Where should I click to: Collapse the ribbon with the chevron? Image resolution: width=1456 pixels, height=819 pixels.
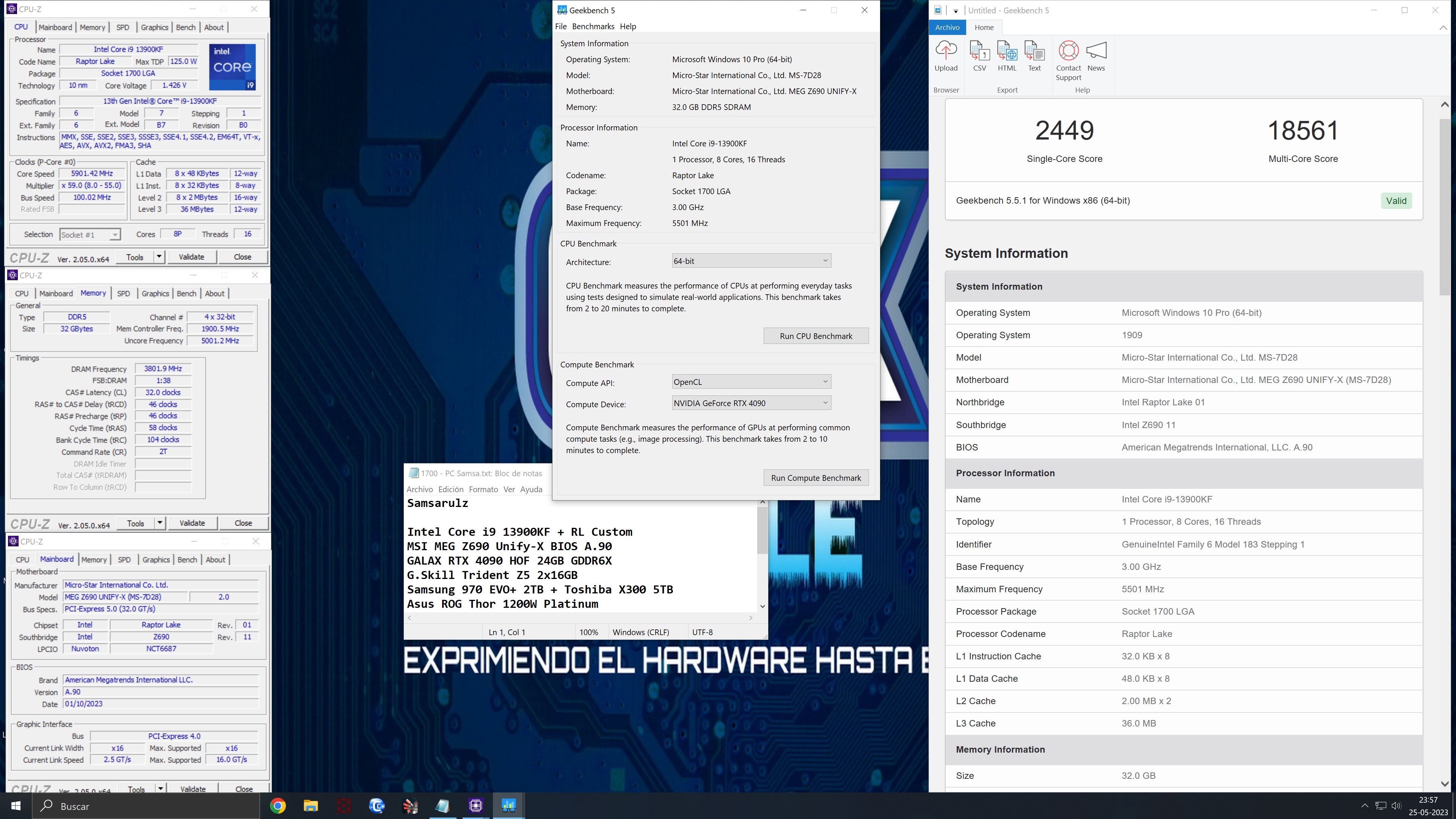[1442, 27]
